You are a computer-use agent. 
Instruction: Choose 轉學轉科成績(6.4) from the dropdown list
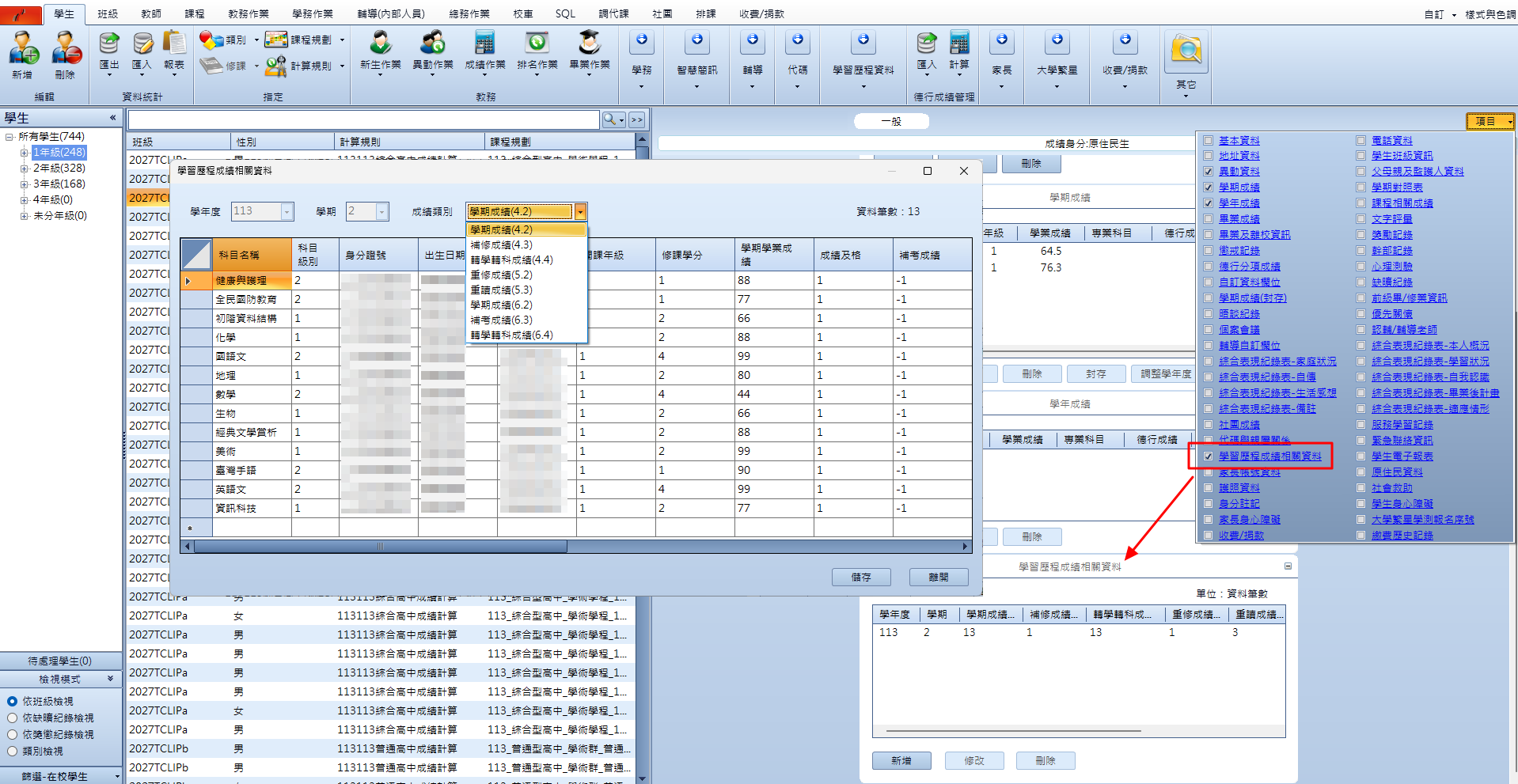pyautogui.click(x=526, y=335)
